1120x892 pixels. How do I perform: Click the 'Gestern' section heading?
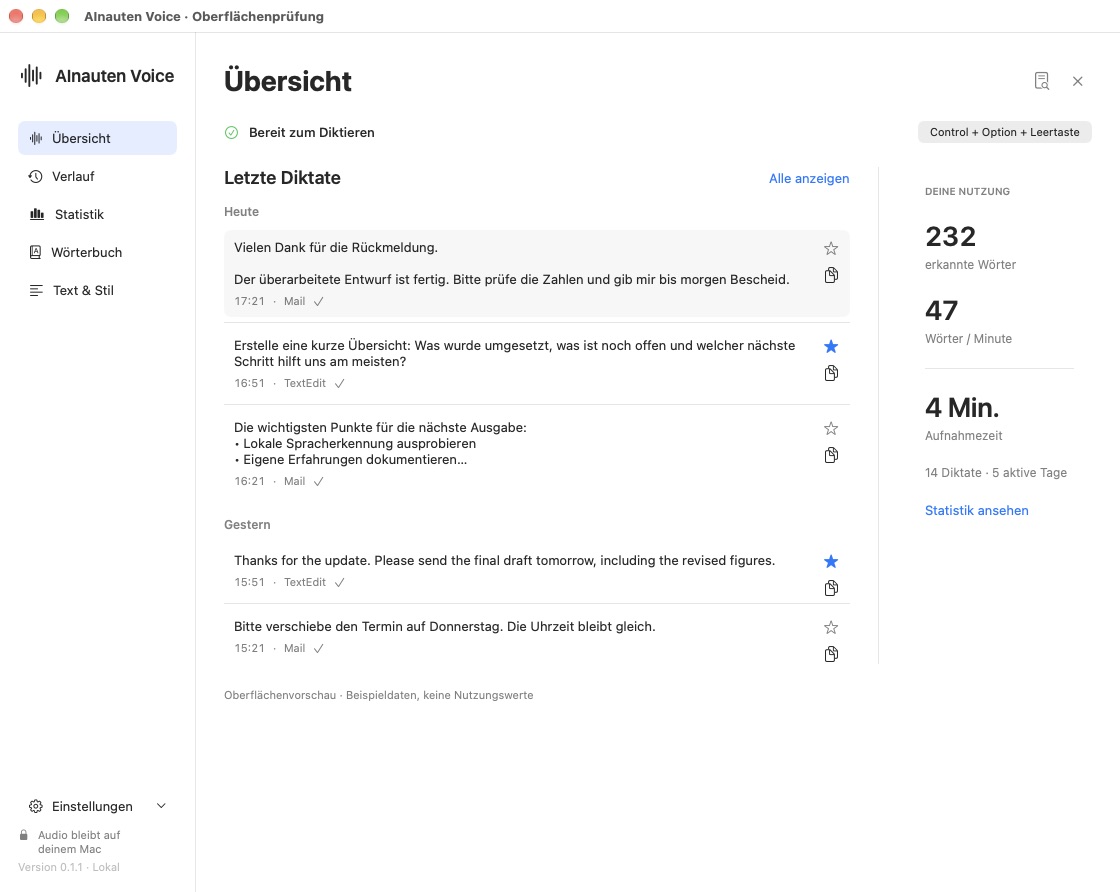[x=247, y=525]
